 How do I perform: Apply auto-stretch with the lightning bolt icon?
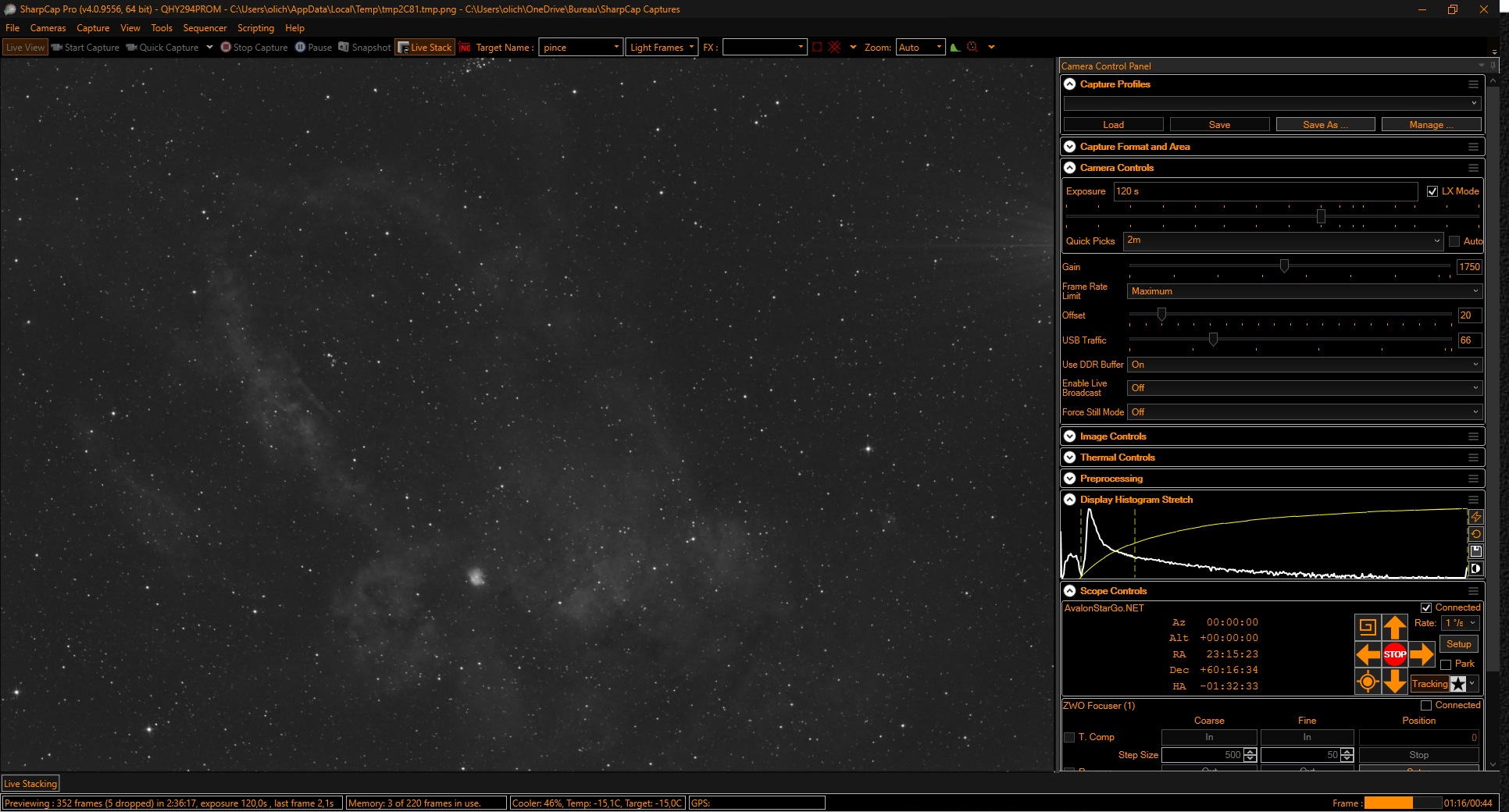click(x=1475, y=517)
